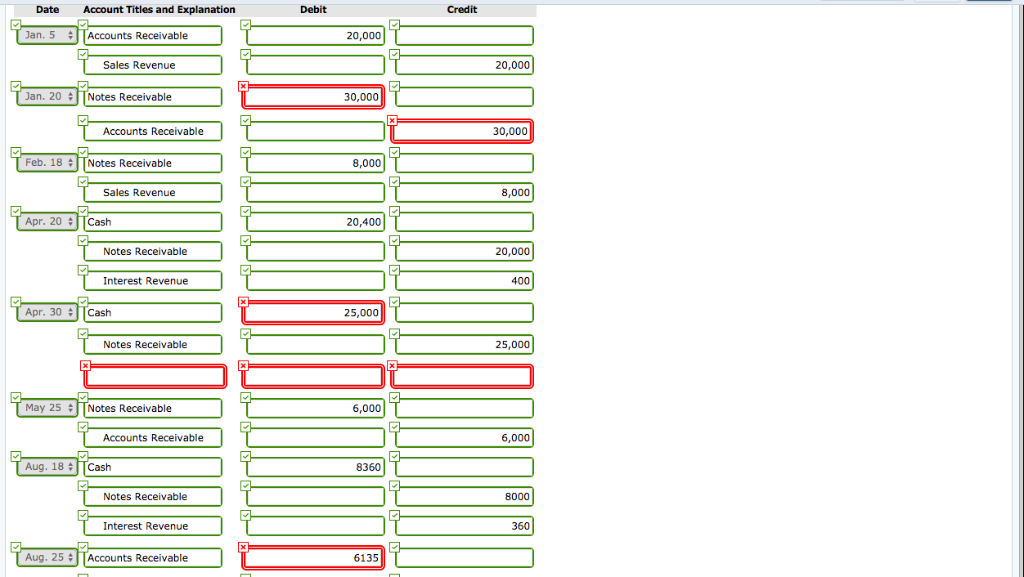Open the Aug. 18 date dropdown
Screen dimensions: 1024x577
[46, 466]
